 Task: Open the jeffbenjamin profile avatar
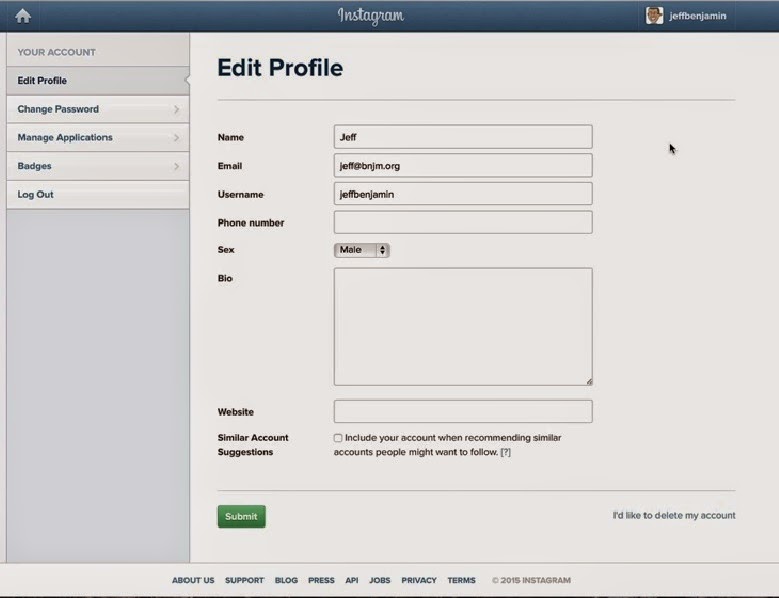[x=654, y=16]
